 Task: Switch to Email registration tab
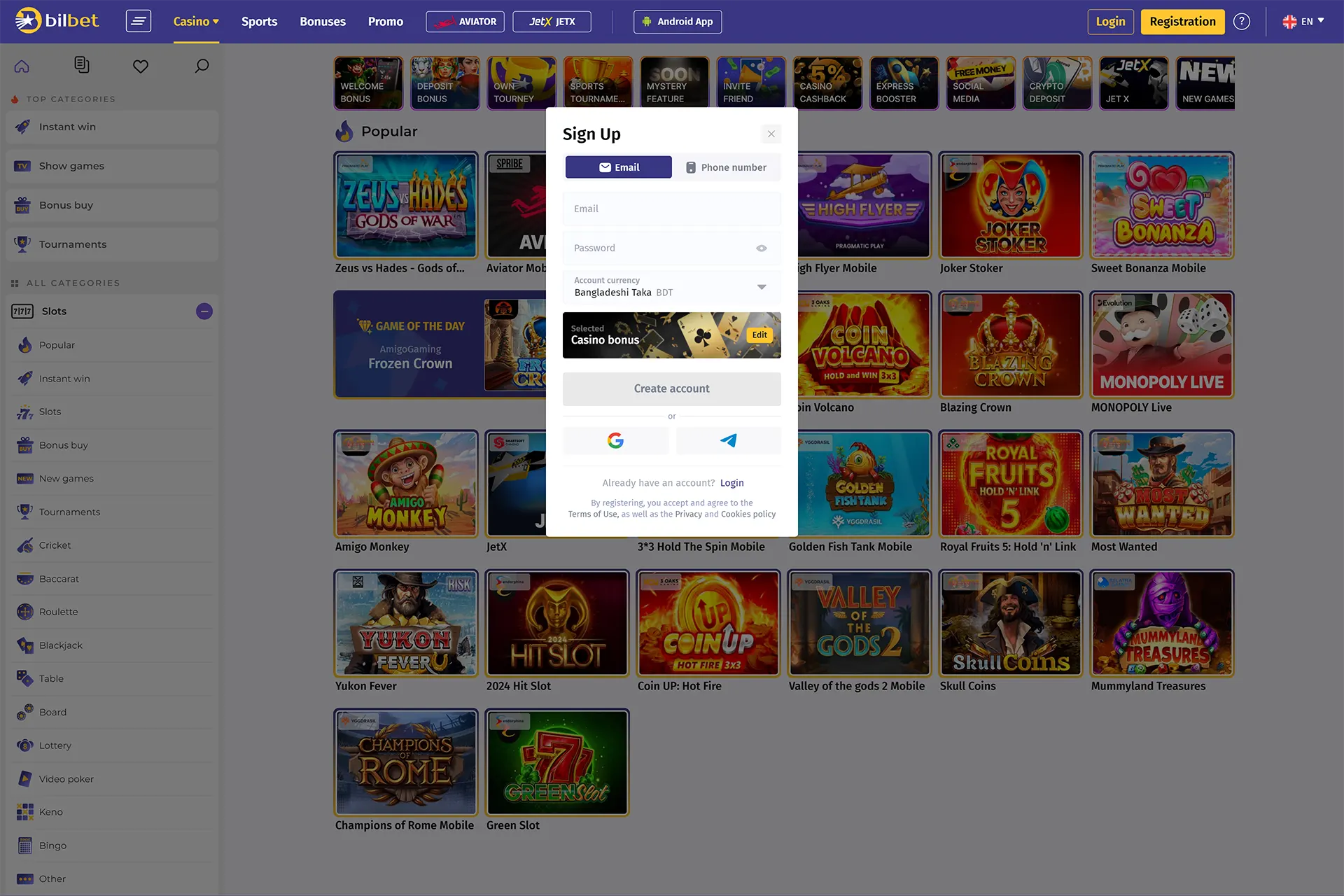coord(618,167)
